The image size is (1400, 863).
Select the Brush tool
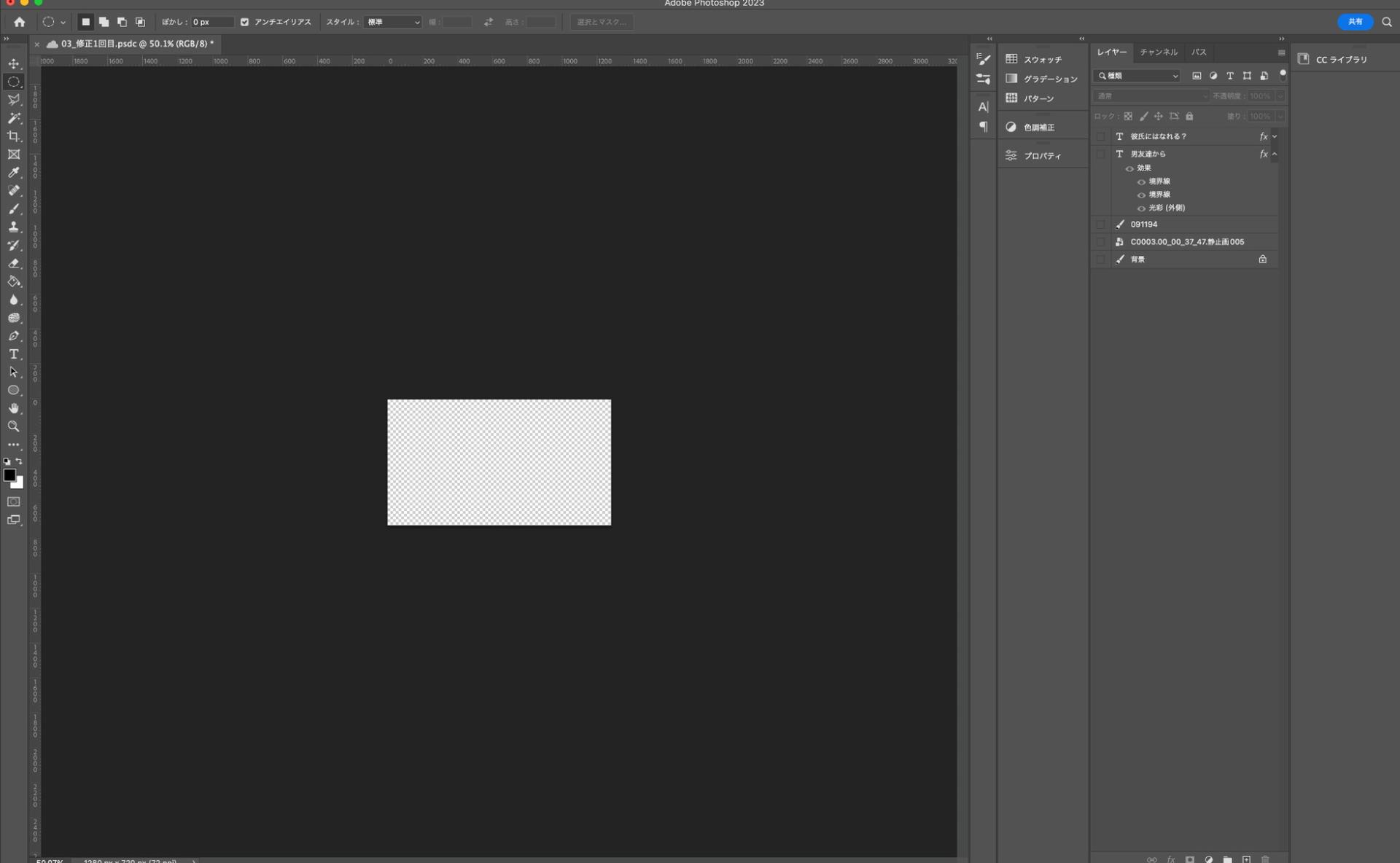click(14, 209)
